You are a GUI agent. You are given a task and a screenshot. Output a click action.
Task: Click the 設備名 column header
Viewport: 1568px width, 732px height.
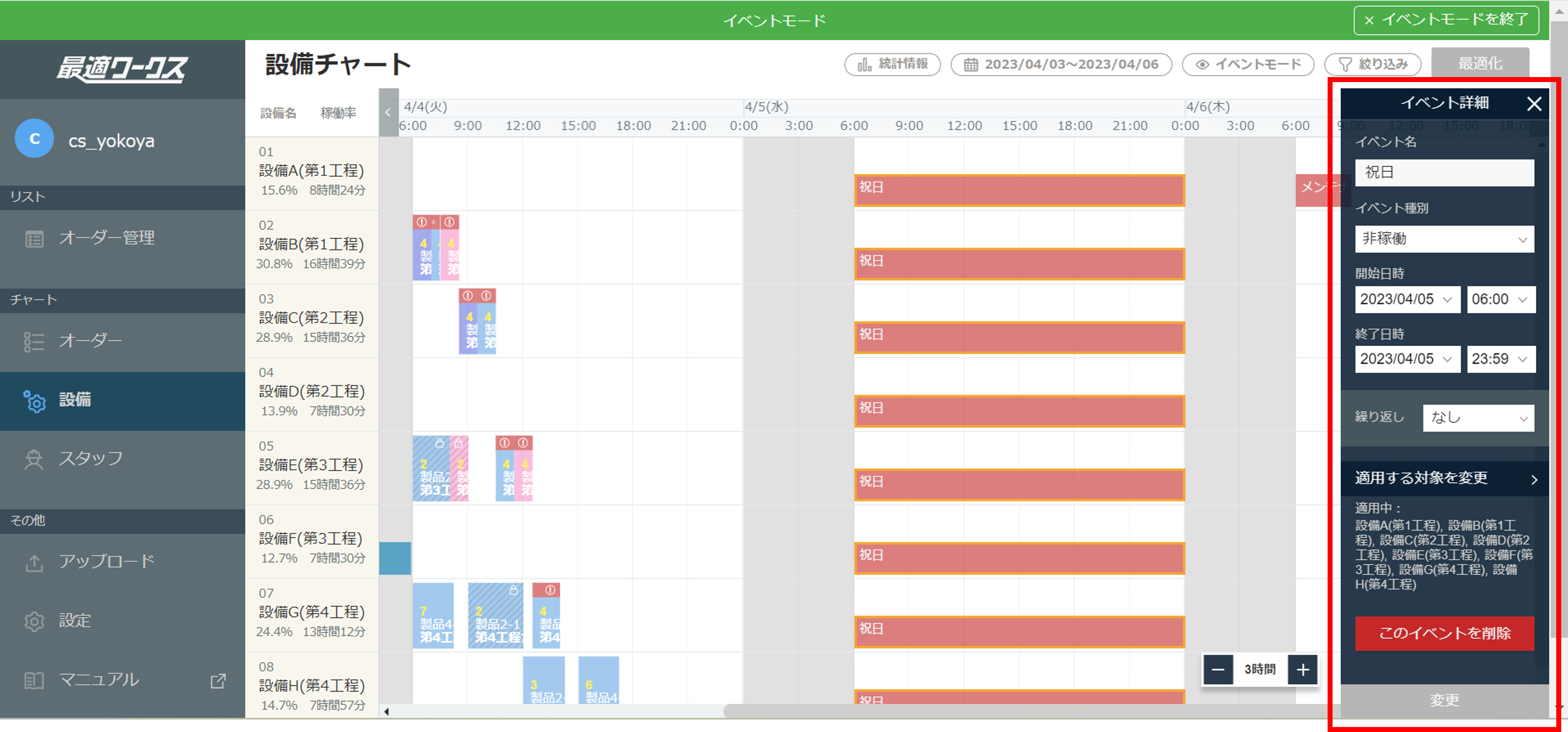pyautogui.click(x=278, y=113)
